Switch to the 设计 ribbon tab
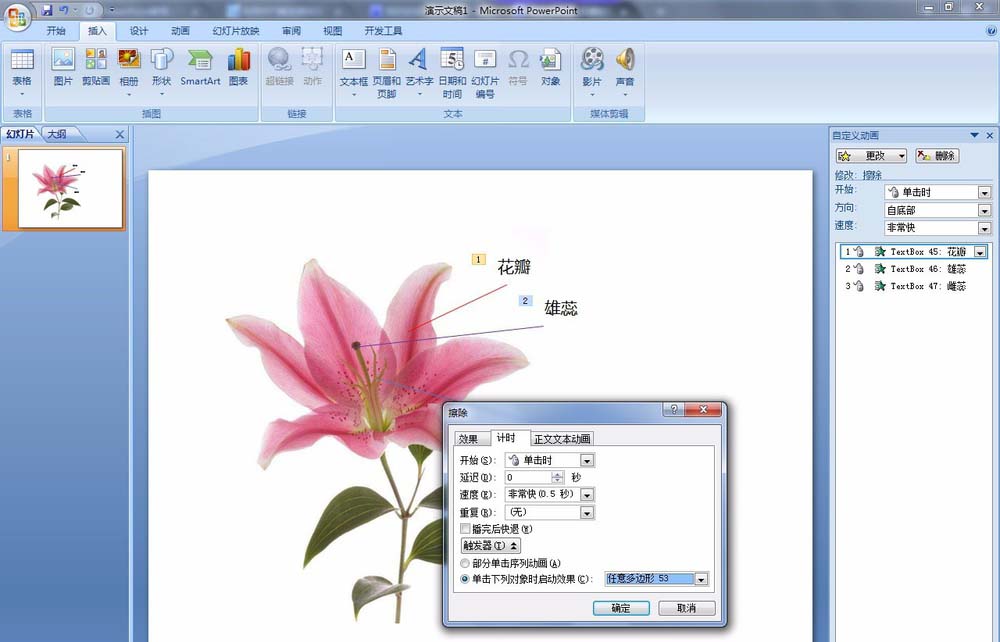The height and width of the screenshot is (642, 1000). (139, 31)
